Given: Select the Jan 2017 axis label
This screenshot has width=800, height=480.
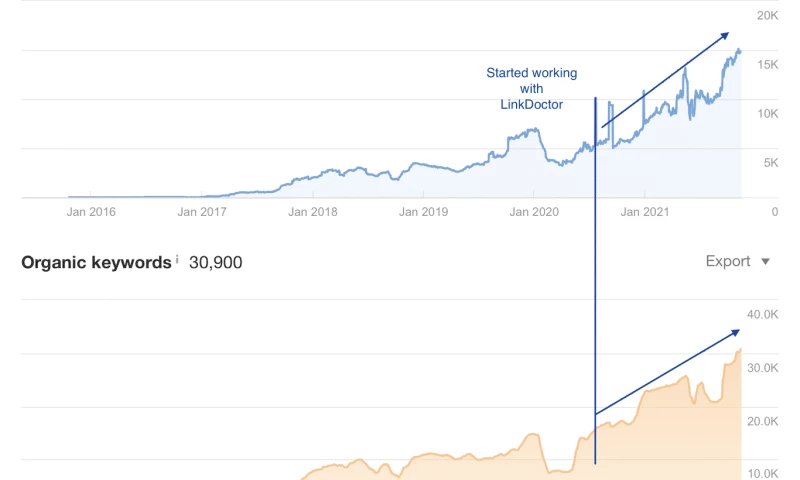Looking at the screenshot, I should [202, 212].
